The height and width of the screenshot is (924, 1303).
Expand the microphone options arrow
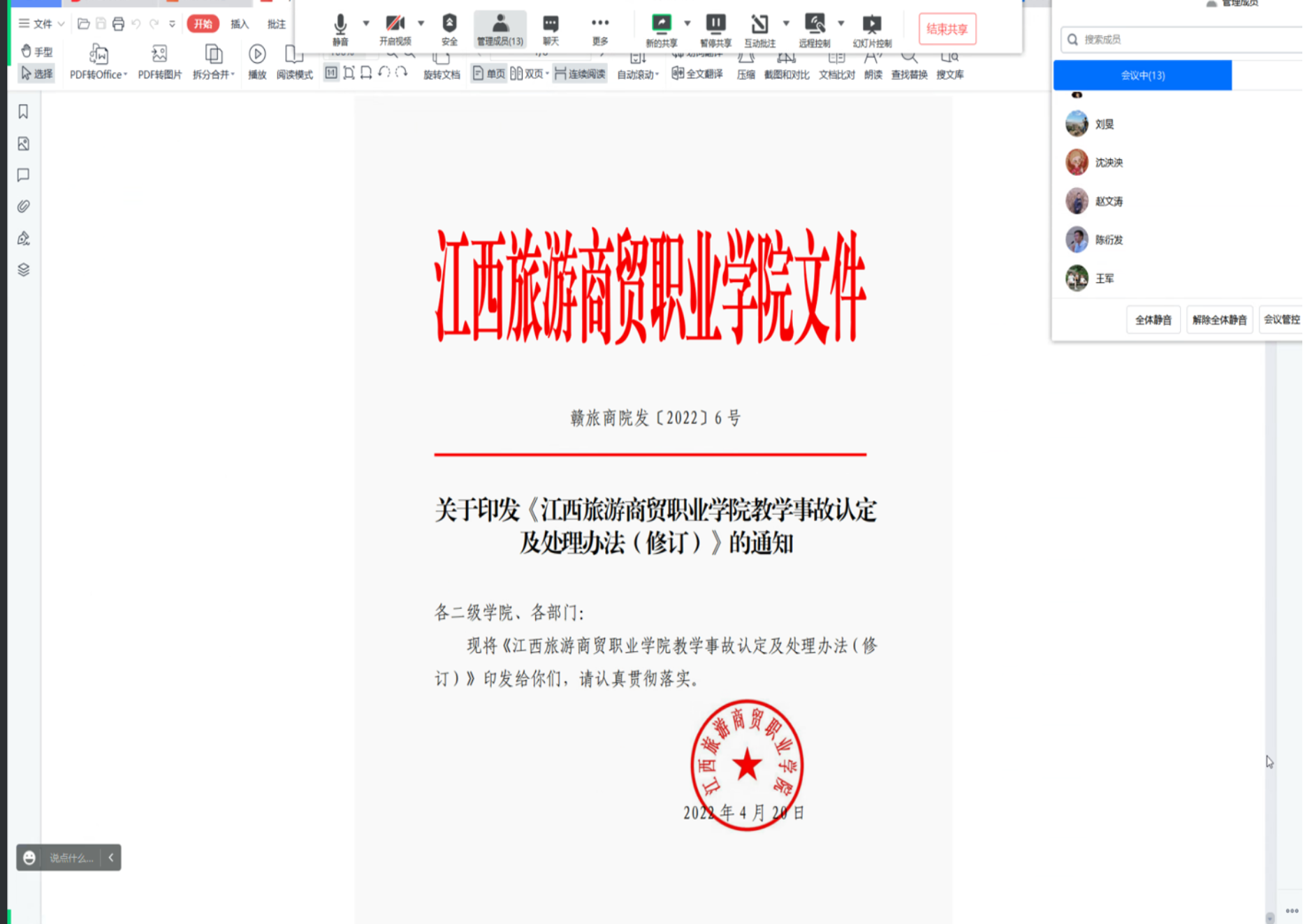tap(366, 23)
